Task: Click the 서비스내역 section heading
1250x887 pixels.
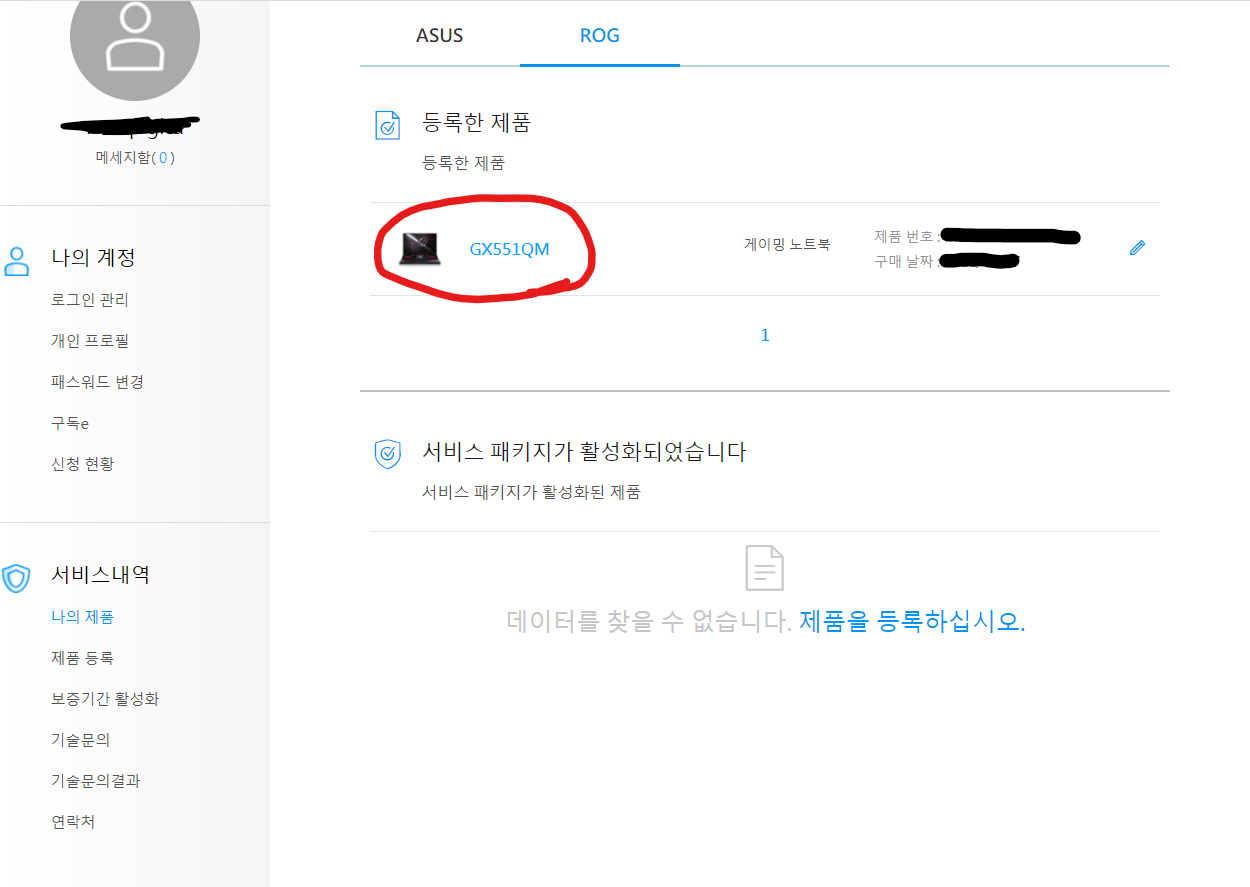Action: (100, 575)
